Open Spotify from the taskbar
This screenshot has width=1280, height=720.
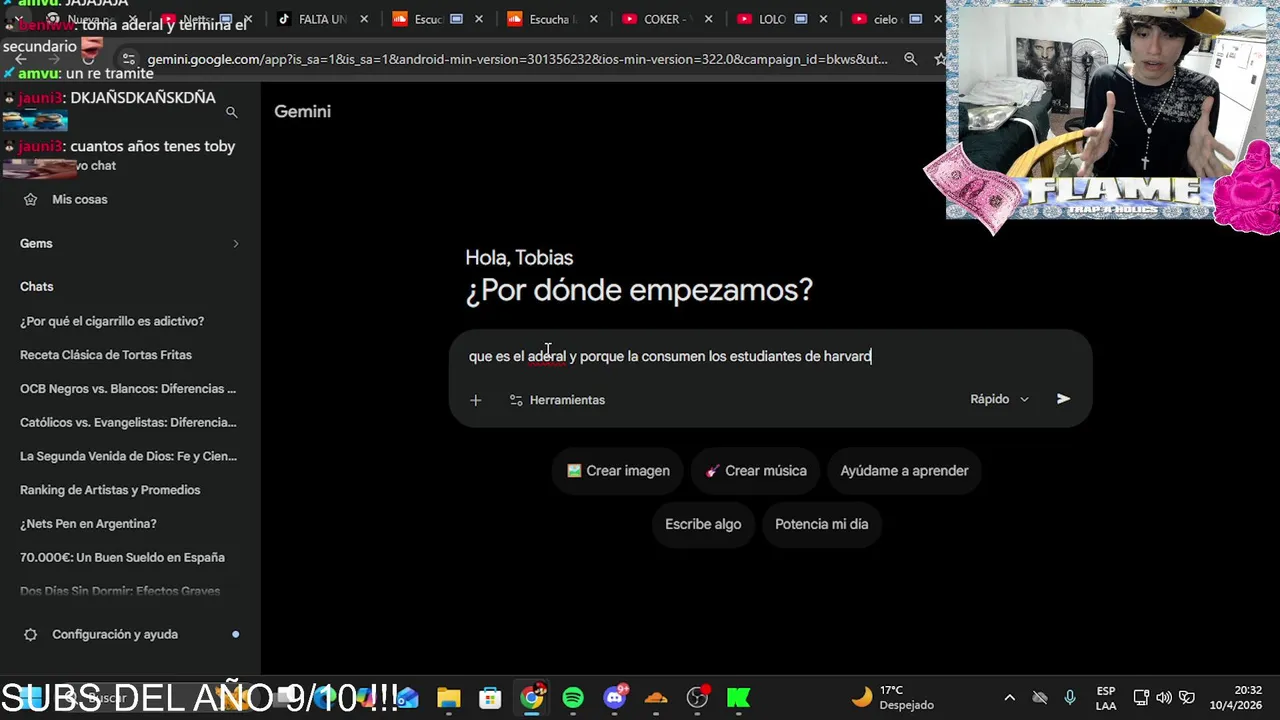point(573,698)
